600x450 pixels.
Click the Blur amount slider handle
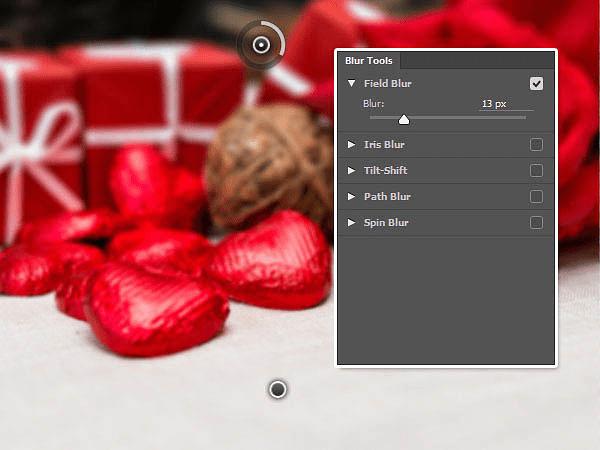point(404,120)
